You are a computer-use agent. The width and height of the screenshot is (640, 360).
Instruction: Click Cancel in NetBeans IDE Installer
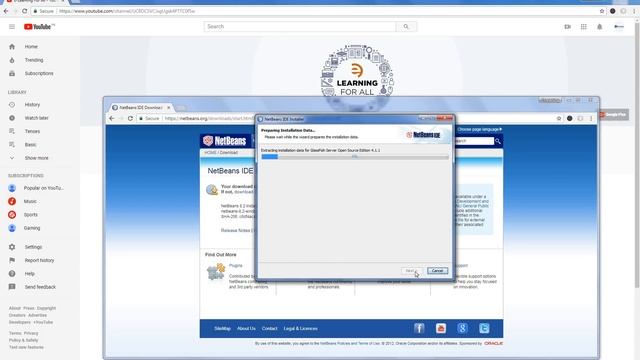pos(437,271)
